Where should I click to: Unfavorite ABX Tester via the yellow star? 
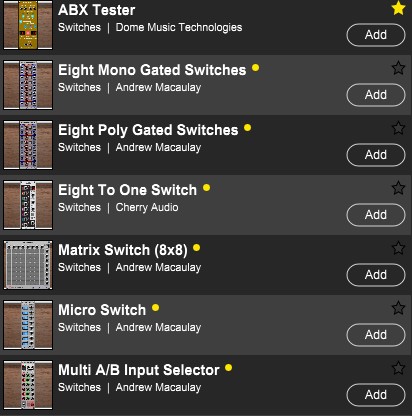pos(398,8)
